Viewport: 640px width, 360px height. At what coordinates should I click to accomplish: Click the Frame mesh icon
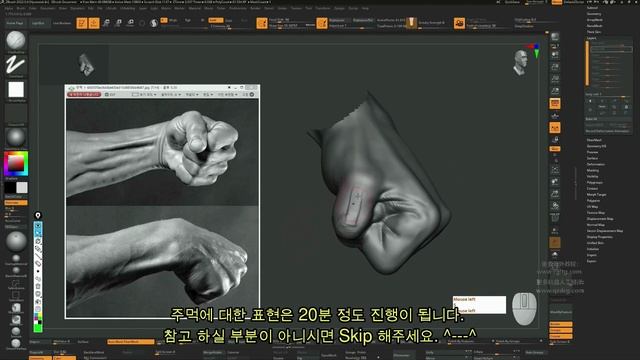pos(555,170)
